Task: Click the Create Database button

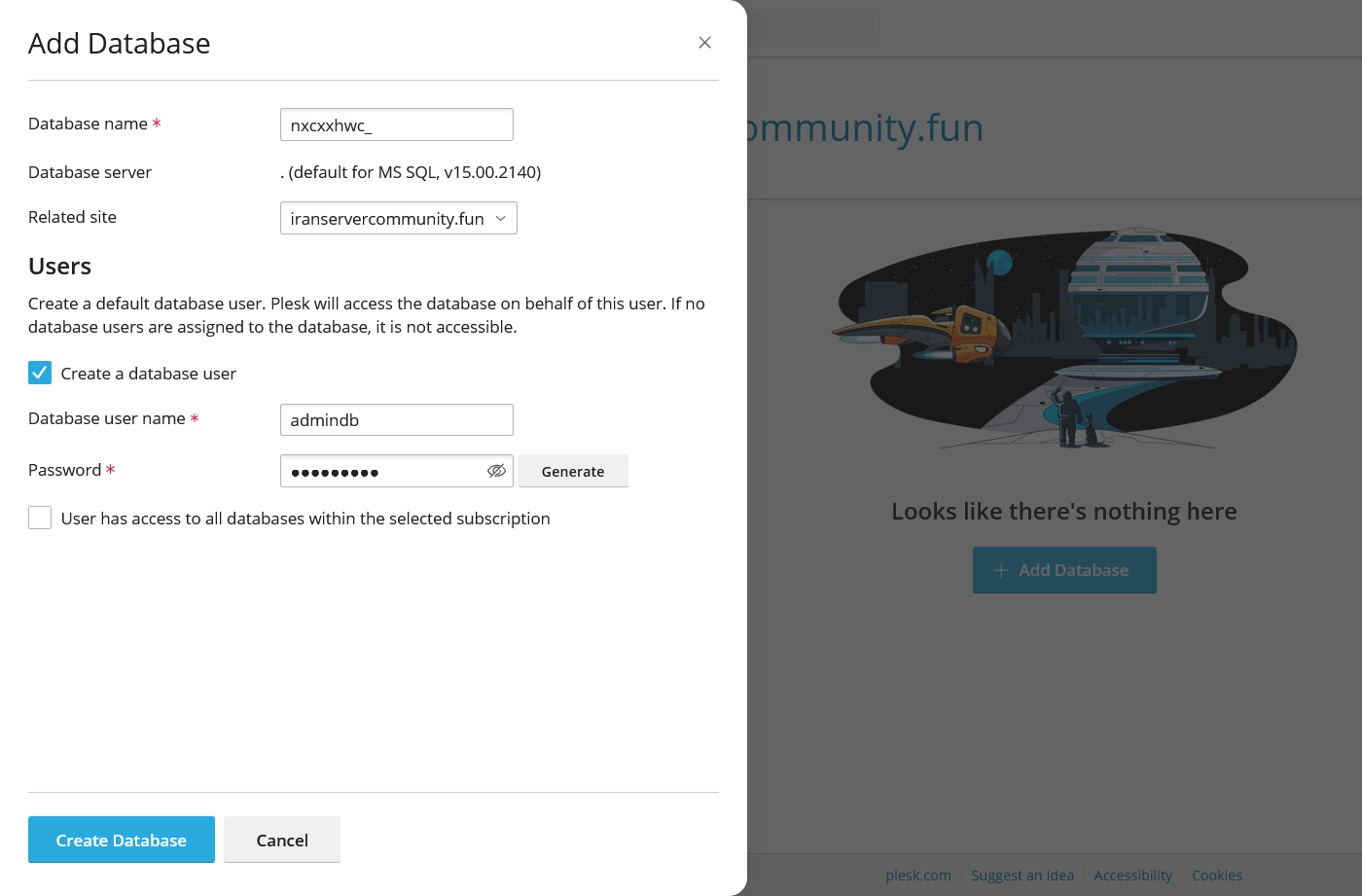Action: 122,840
